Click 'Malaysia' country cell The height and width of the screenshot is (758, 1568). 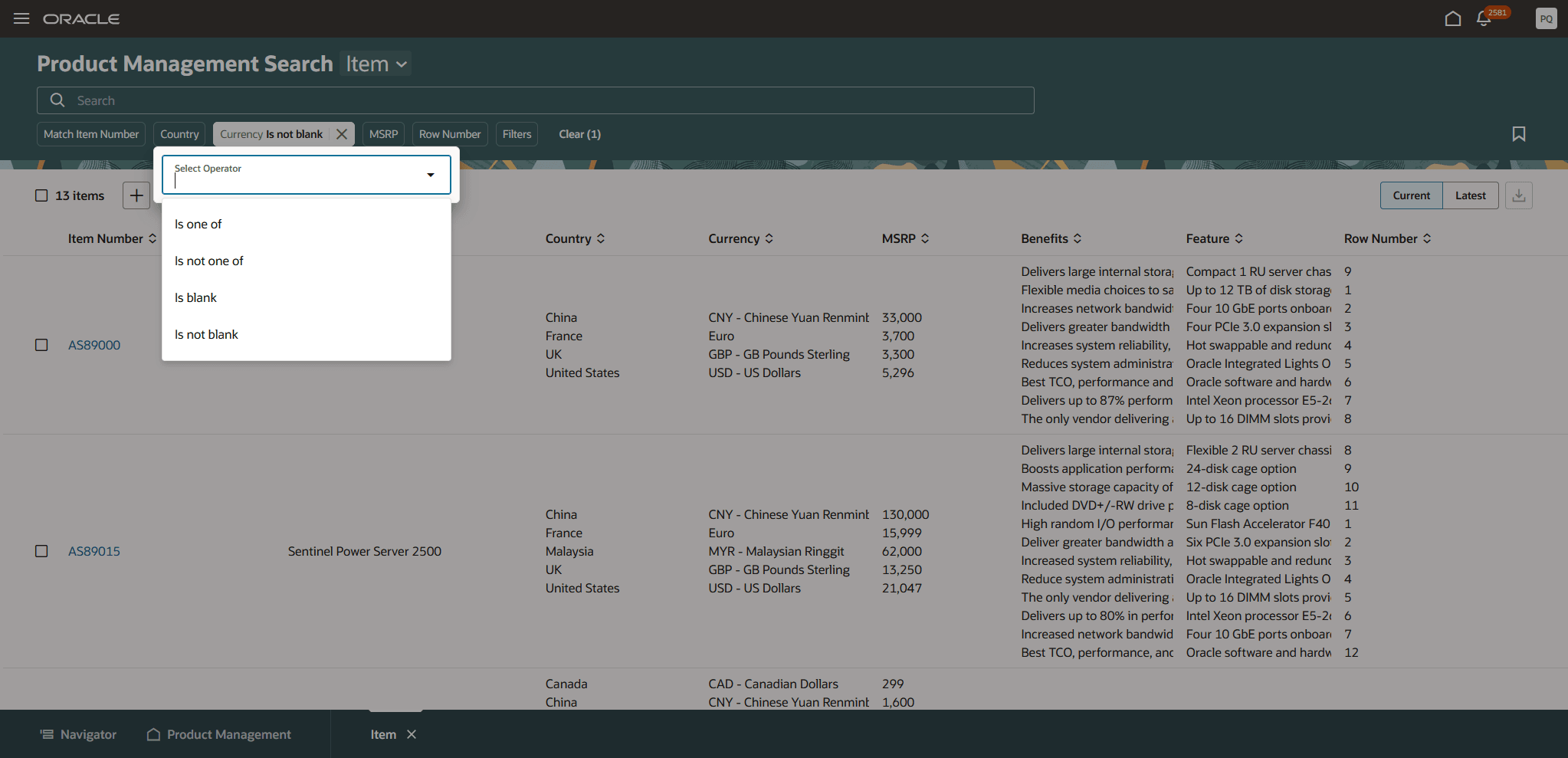point(569,551)
